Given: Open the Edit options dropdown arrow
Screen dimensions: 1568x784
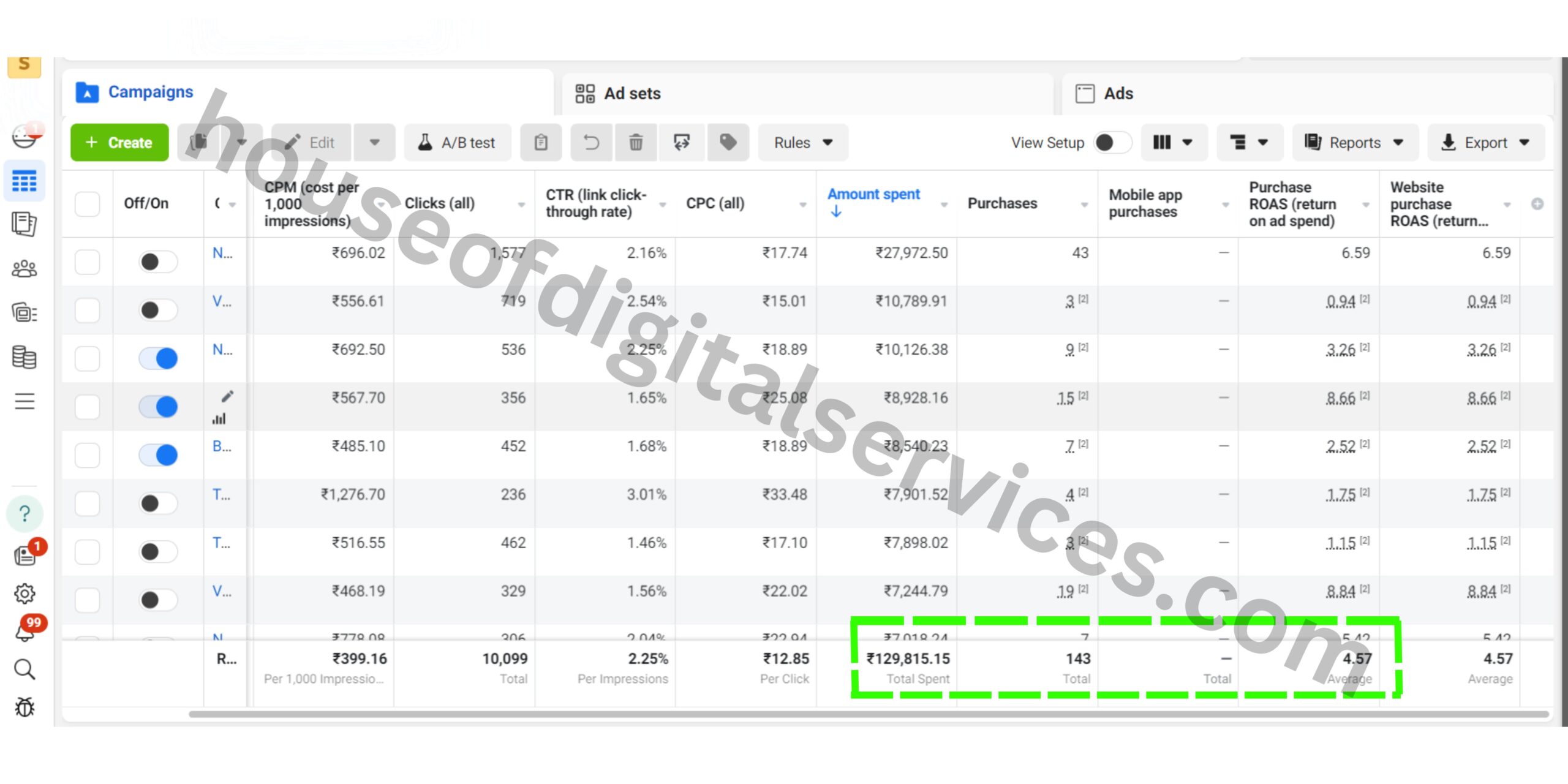Looking at the screenshot, I should (x=375, y=143).
